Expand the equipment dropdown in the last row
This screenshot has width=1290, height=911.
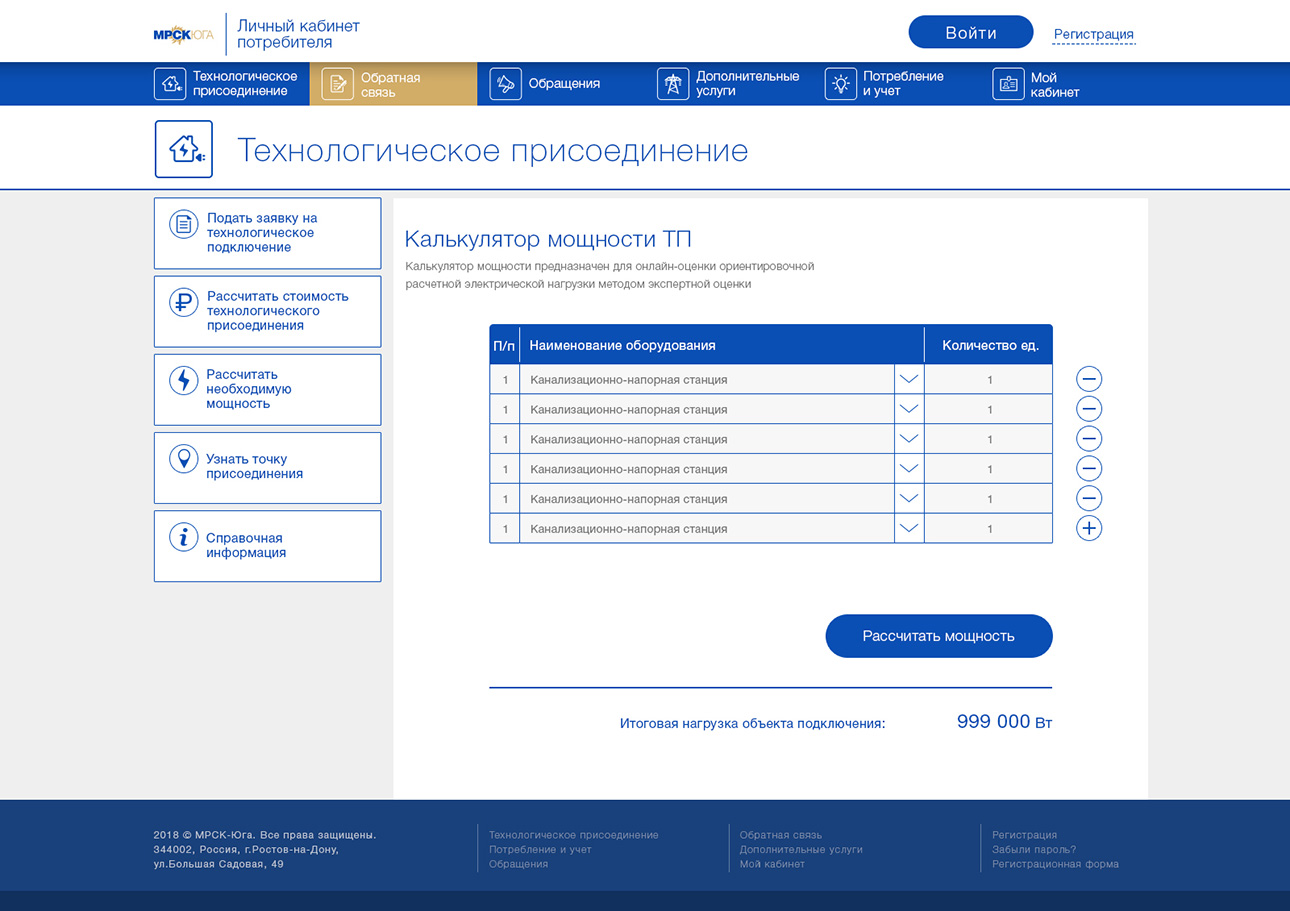point(908,528)
